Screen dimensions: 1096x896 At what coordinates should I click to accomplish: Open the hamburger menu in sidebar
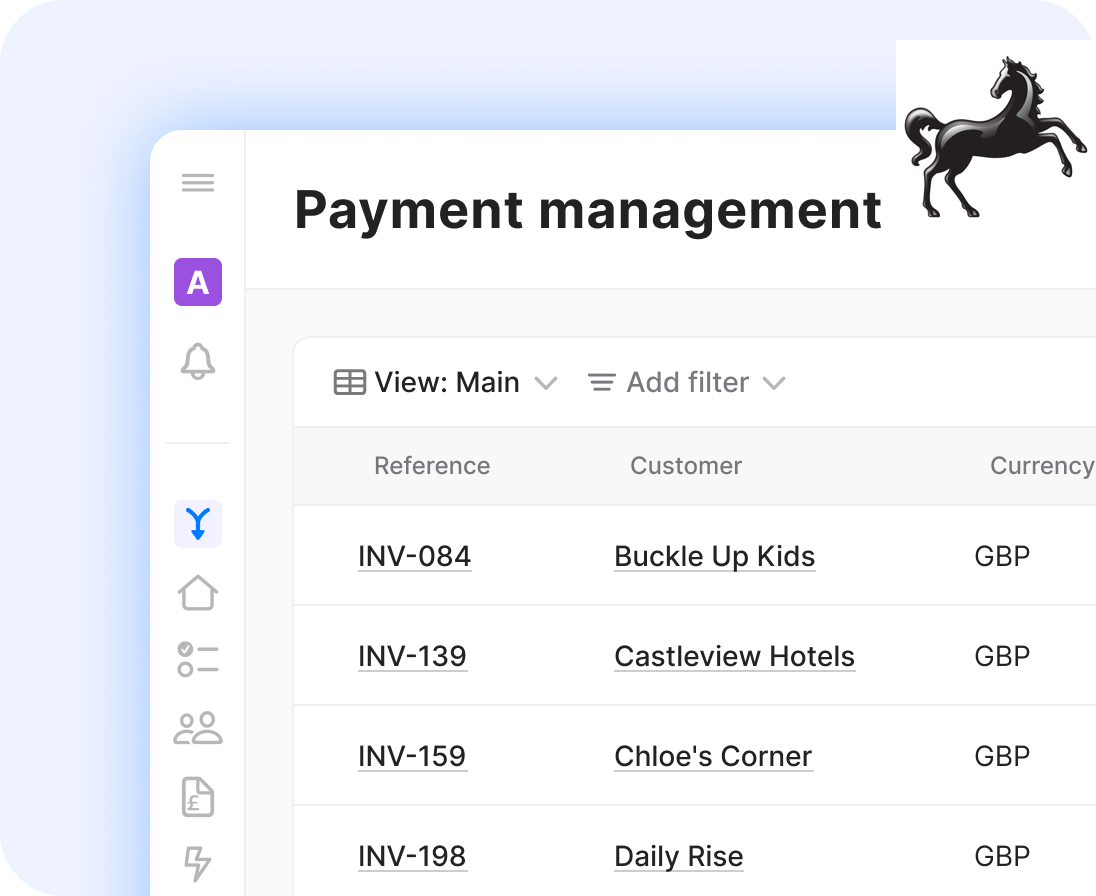click(x=198, y=183)
